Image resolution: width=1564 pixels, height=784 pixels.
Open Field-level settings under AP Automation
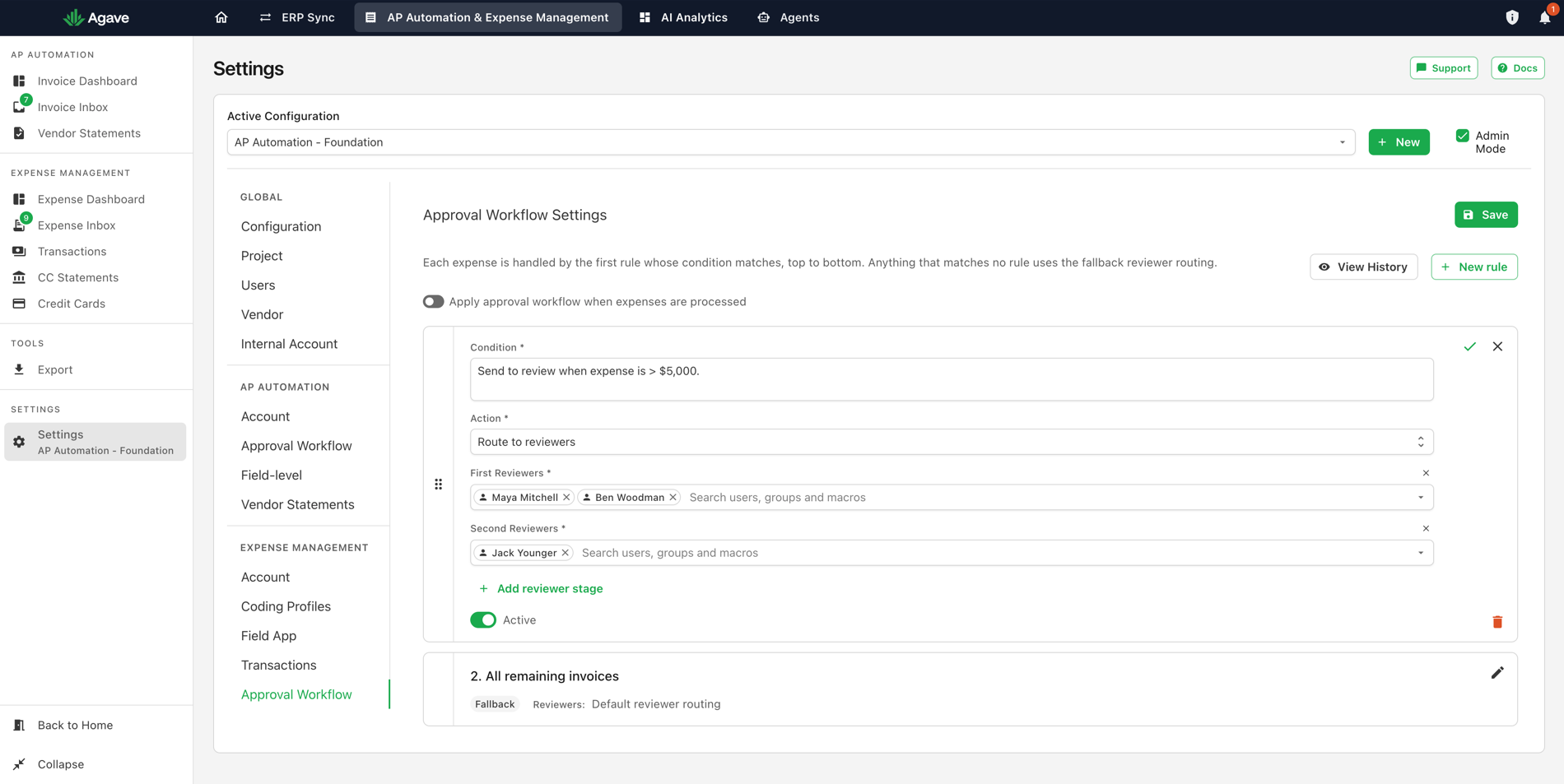pos(272,475)
